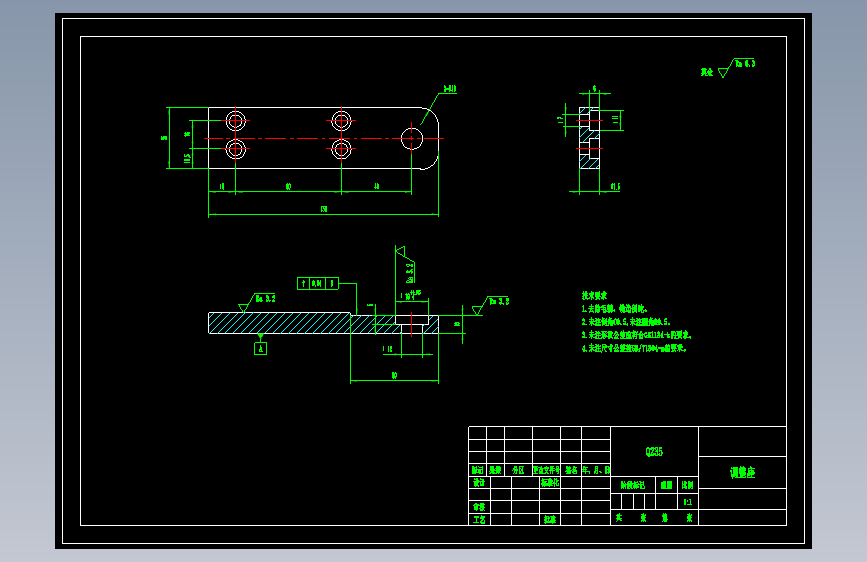Click the 阶段标记 cell in title block
Image resolution: width=867 pixels, height=562 pixels.
[x=633, y=485]
